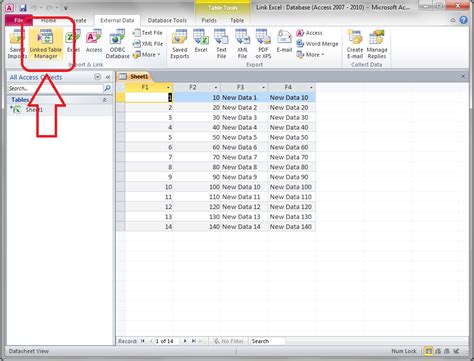Viewport: 474px width, 361px height.
Task: Open the File tab
Action: point(19,20)
